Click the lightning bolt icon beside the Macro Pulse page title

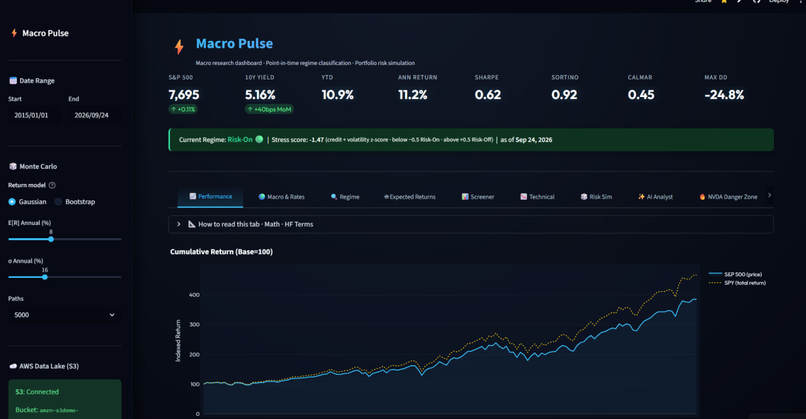coord(179,47)
